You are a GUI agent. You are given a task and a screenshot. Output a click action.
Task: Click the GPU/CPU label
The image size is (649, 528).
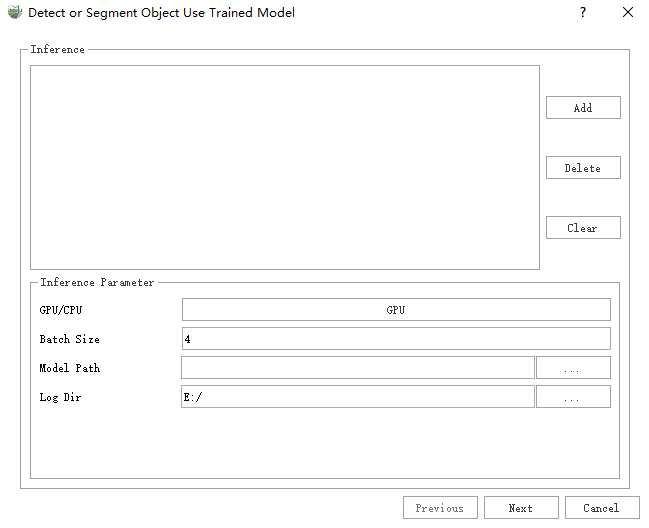pos(61,310)
